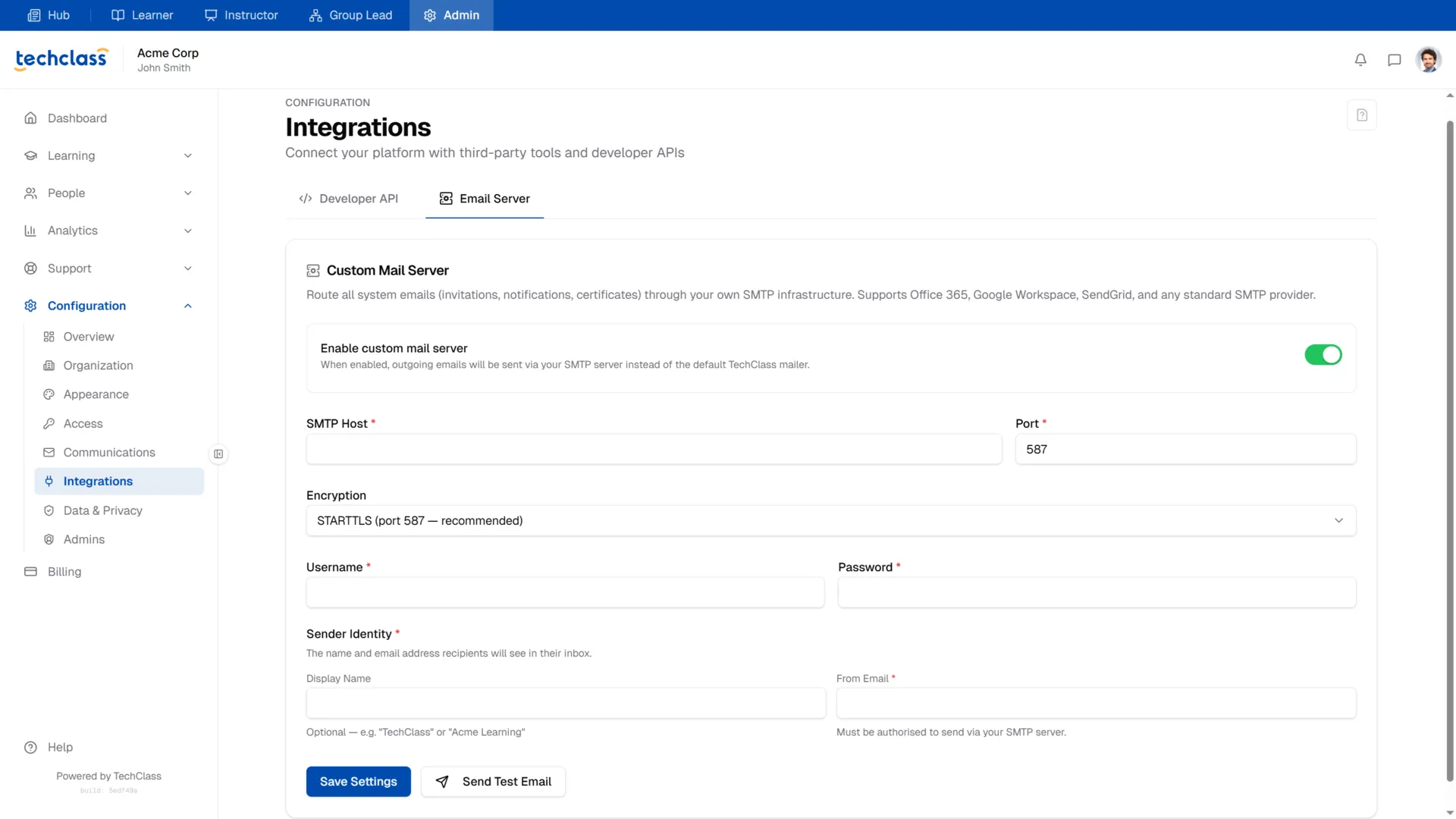
Task: Click the People icon in sidebar
Action: tap(30, 193)
